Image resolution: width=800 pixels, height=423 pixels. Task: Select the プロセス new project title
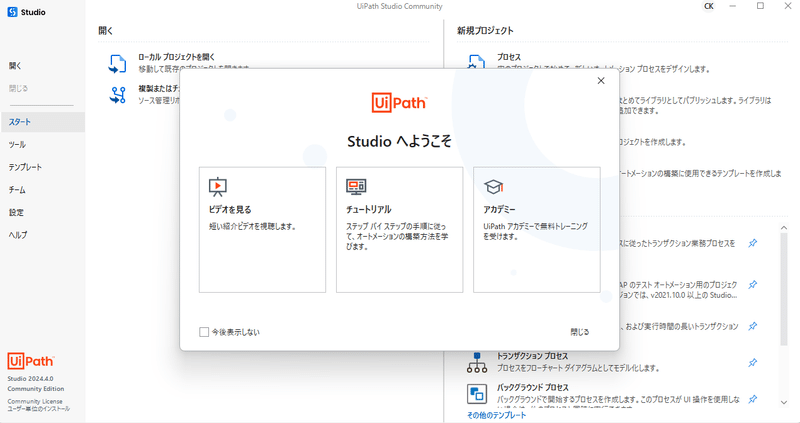click(x=509, y=57)
